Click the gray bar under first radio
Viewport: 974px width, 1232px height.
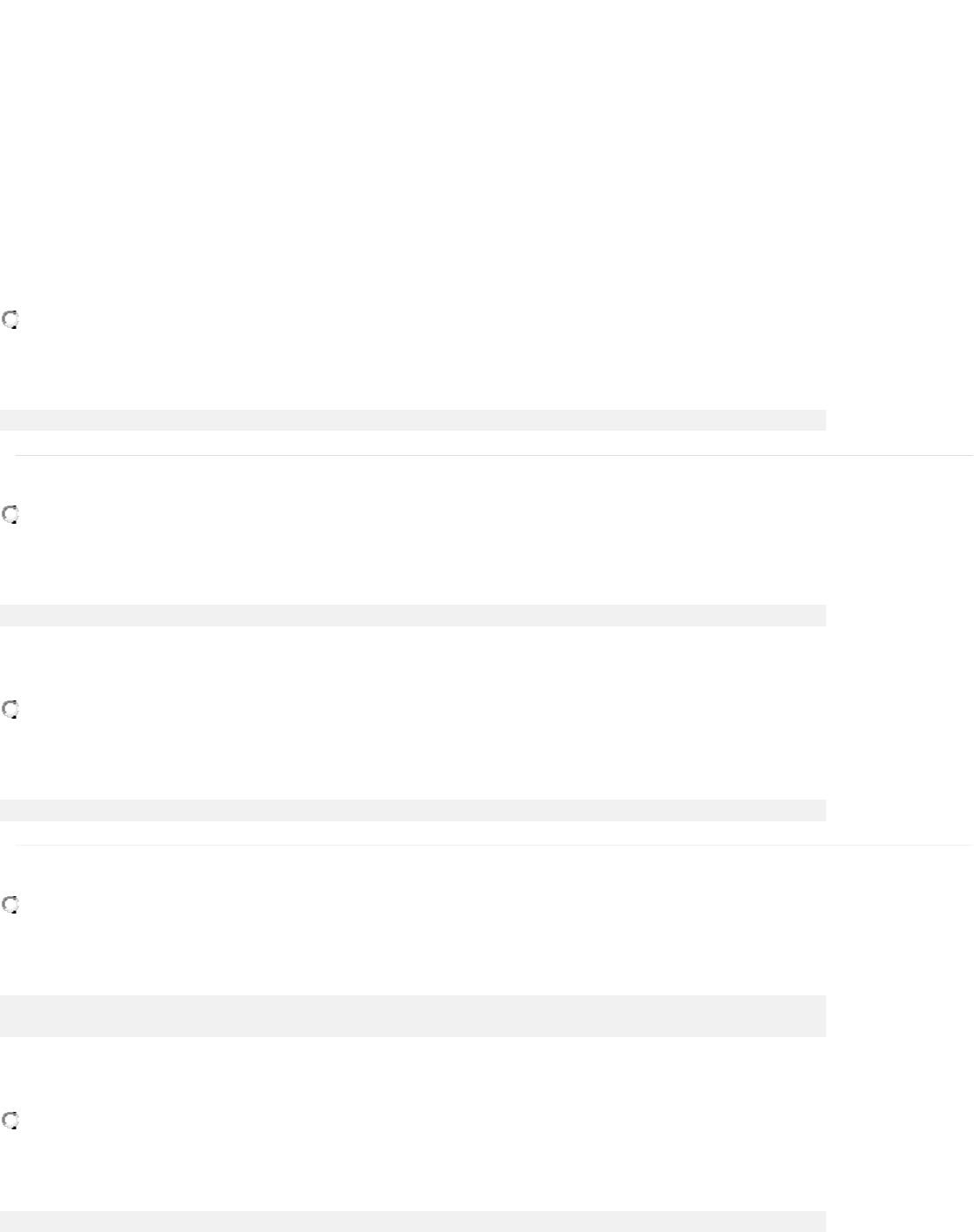coord(413,420)
